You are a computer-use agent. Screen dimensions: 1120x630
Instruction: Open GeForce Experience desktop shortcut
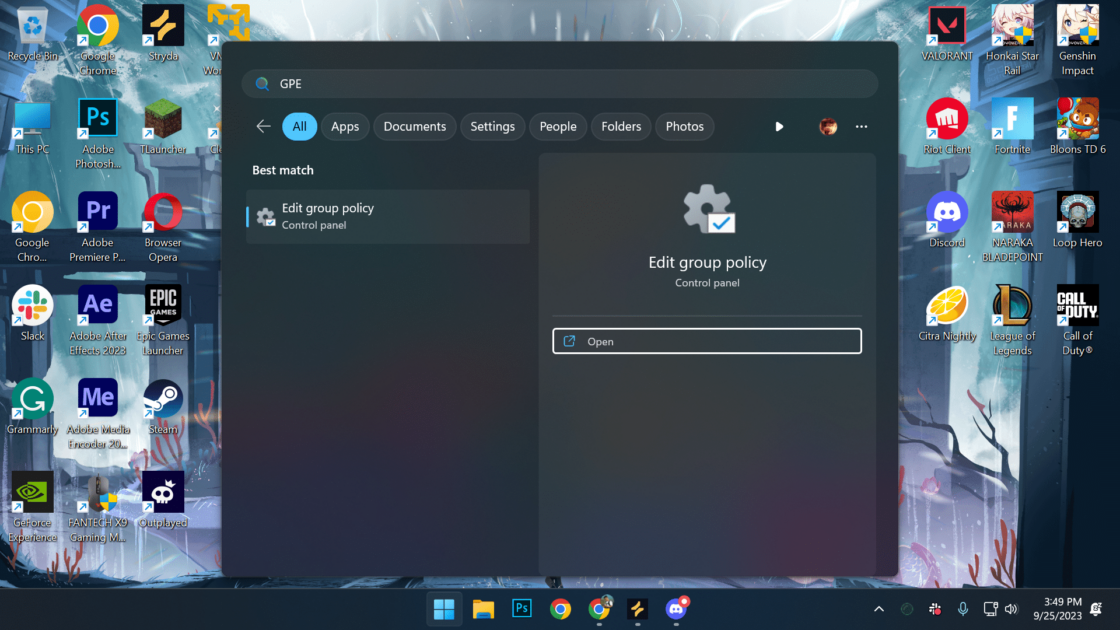[32, 507]
